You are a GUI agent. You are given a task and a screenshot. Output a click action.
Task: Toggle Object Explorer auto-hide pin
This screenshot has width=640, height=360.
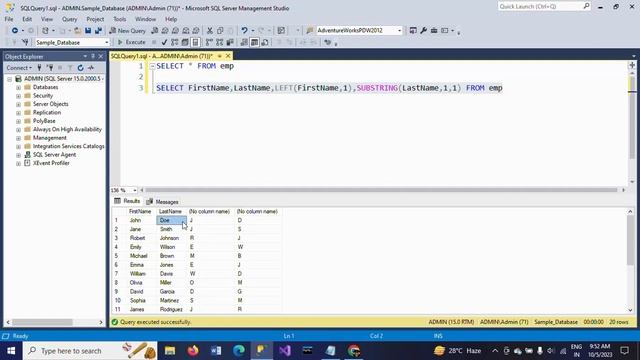[93, 56]
